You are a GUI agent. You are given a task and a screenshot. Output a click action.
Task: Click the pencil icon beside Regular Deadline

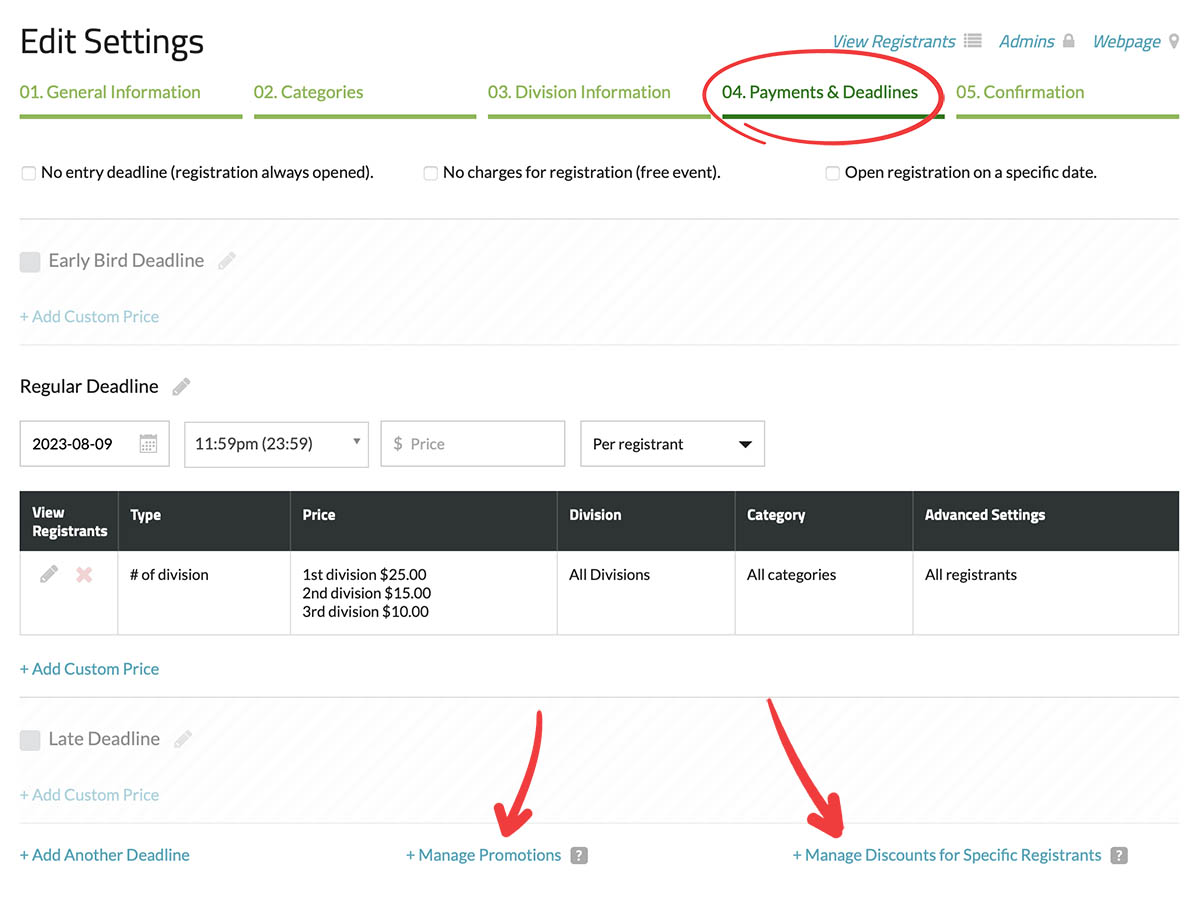(181, 387)
